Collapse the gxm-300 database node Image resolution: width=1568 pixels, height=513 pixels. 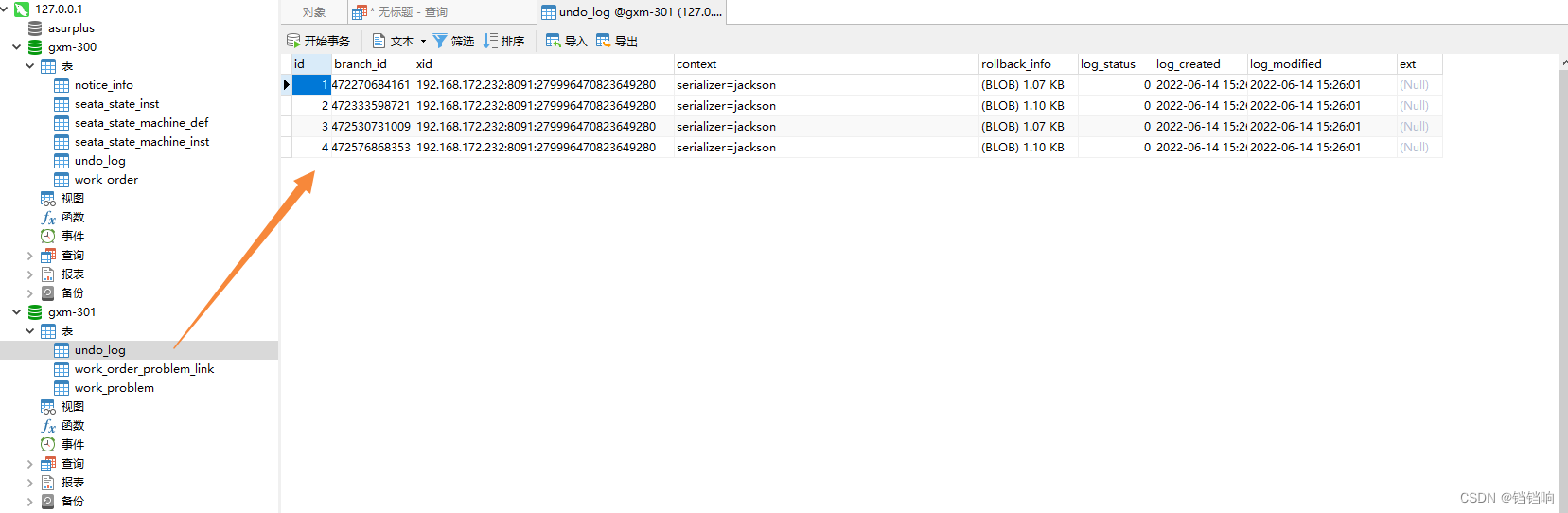pos(17,47)
